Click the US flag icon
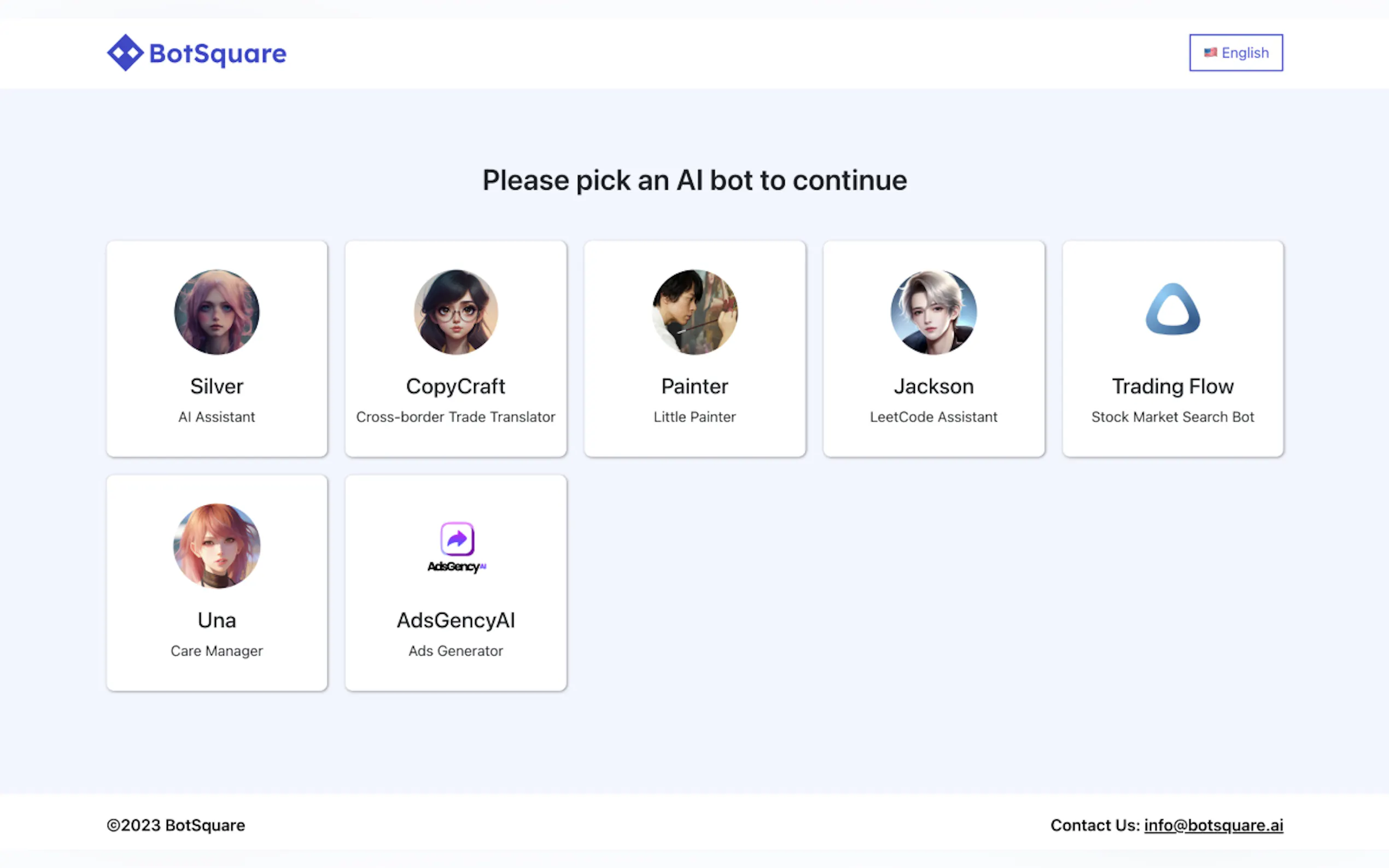Image resolution: width=1389 pixels, height=868 pixels. (x=1210, y=53)
